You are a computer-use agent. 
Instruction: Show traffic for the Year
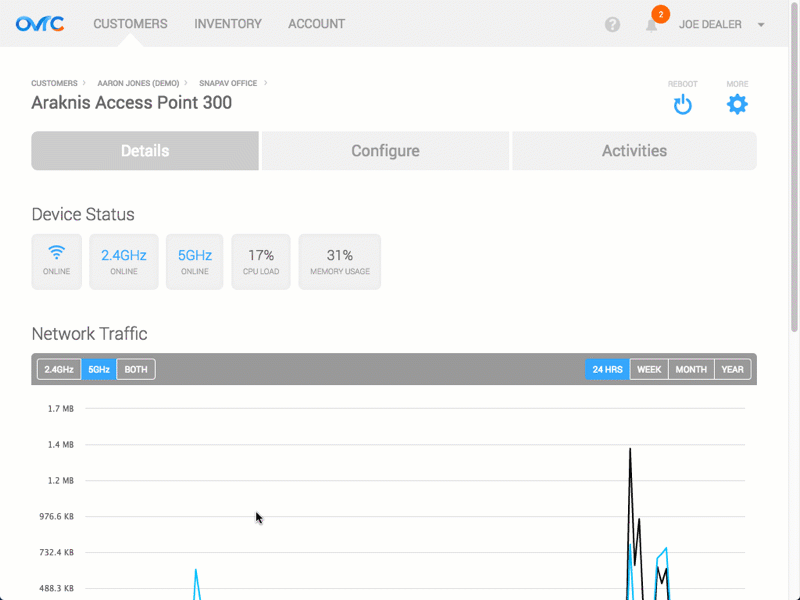click(x=733, y=369)
